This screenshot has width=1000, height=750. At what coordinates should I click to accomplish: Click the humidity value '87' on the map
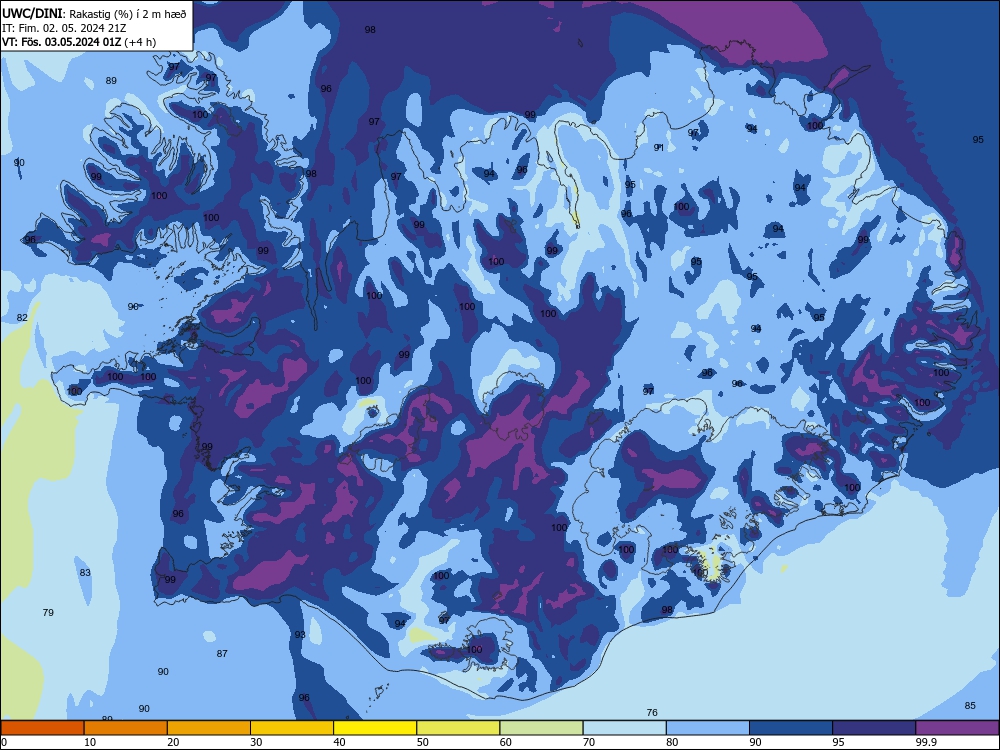point(222,654)
